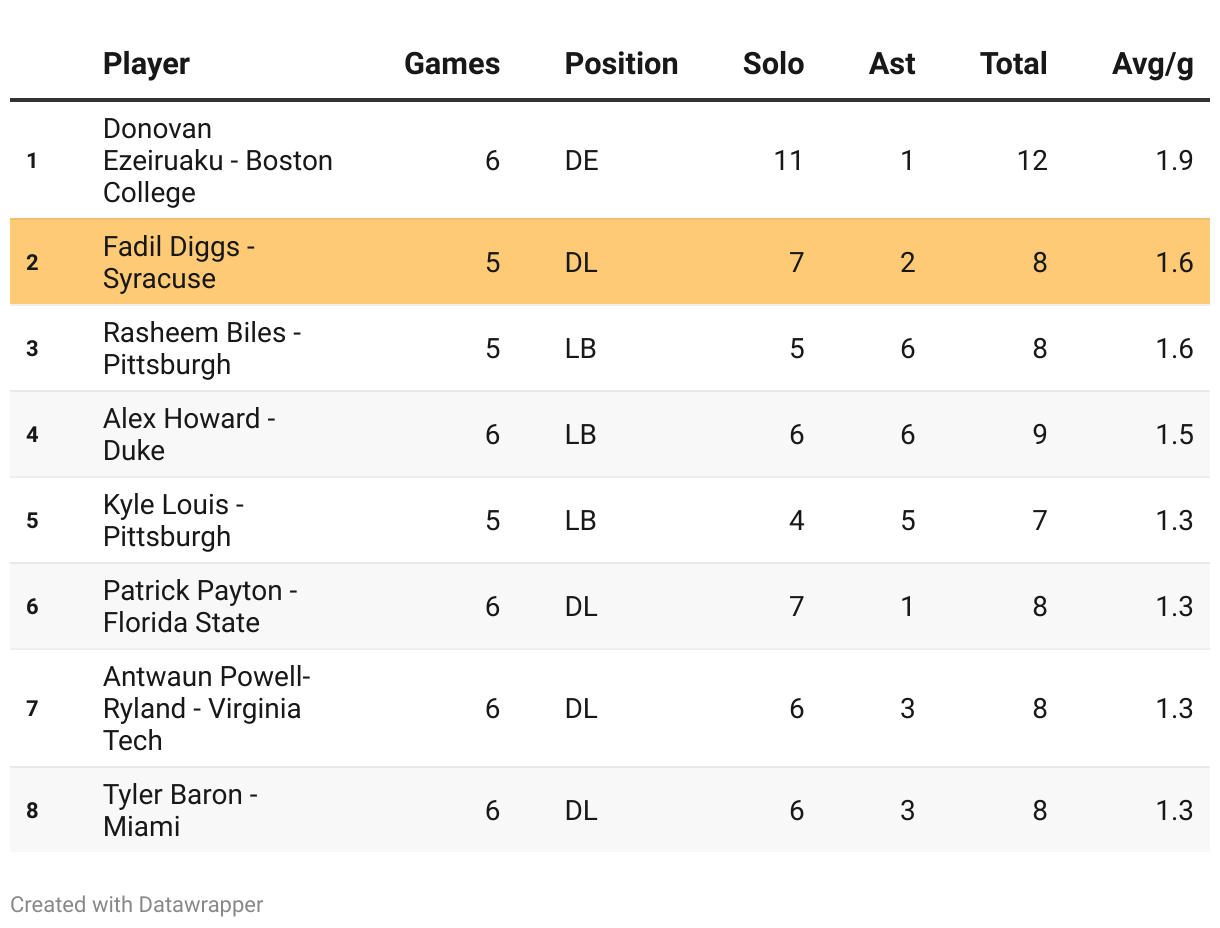Click Tyler Baron - Miami player name
Image resolution: width=1220 pixels, height=928 pixels.
(180, 810)
